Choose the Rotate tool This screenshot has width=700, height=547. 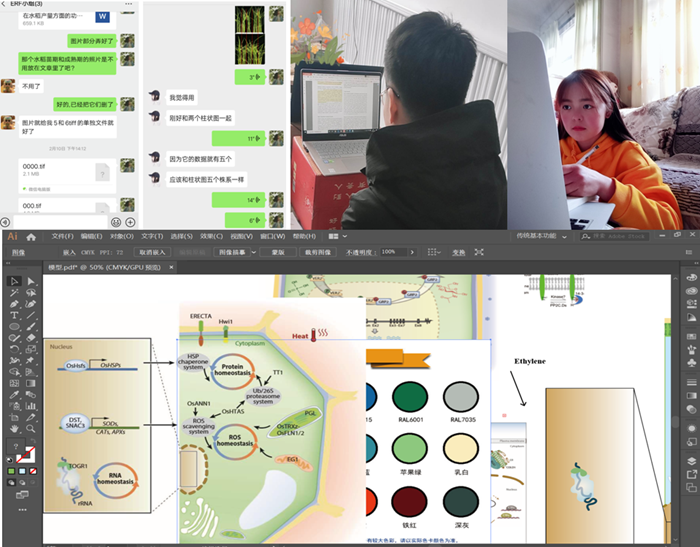pos(14,349)
